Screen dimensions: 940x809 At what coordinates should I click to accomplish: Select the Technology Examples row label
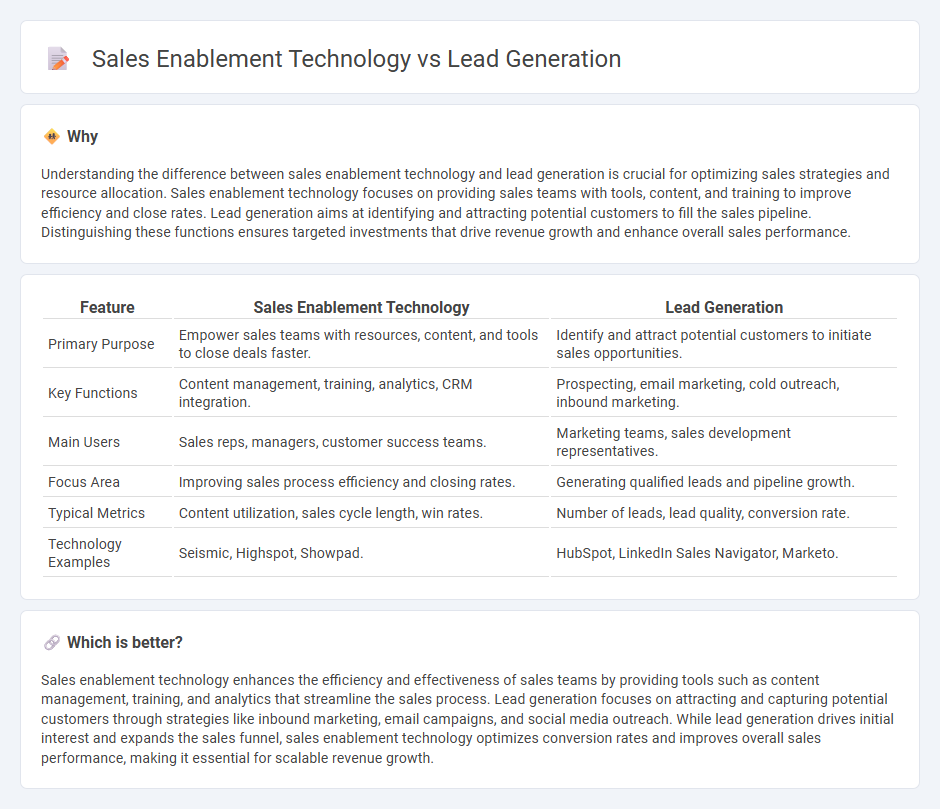pyautogui.click(x=85, y=553)
